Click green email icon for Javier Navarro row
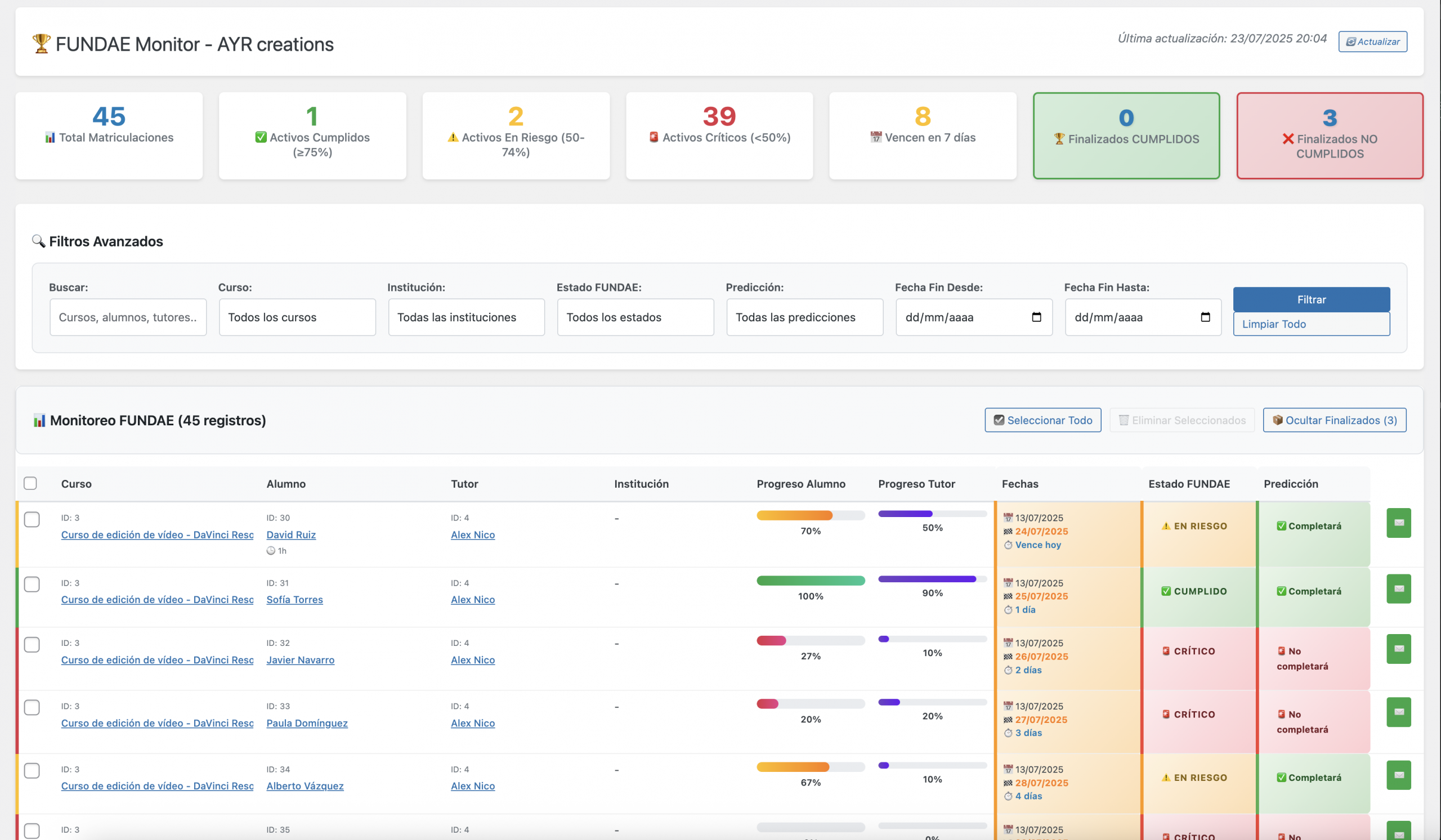Screen dimensions: 1441x840 click(x=1398, y=649)
